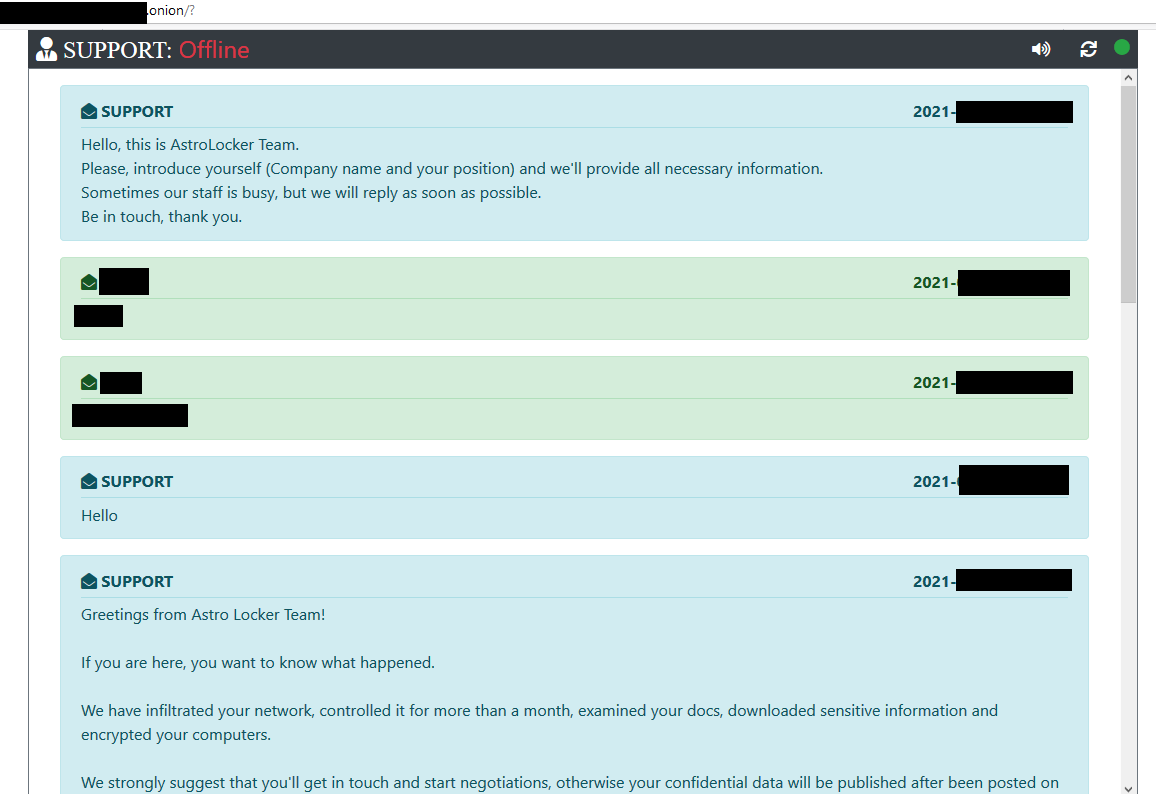Click the refresh chat icon
The width and height of the screenshot is (1156, 794).
[x=1088, y=49]
